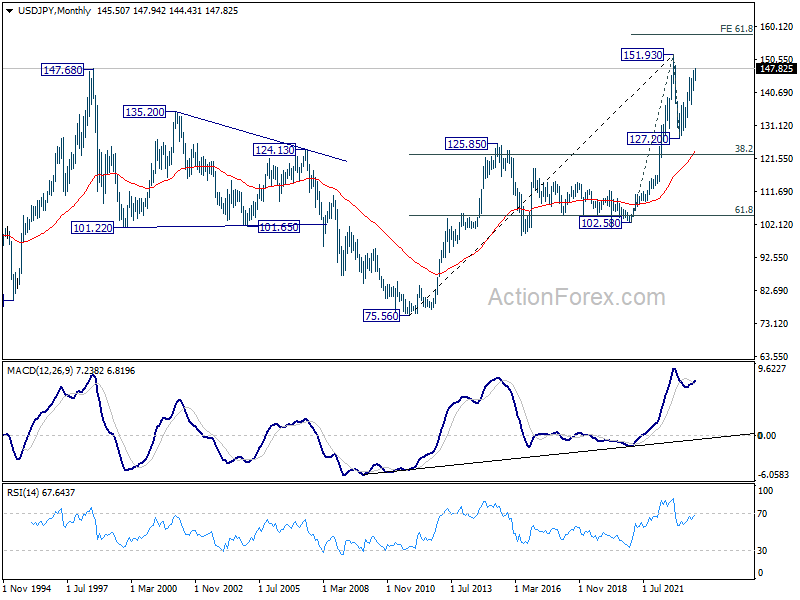
Task: Select the 160.120 price axis value
Action: tap(777, 27)
